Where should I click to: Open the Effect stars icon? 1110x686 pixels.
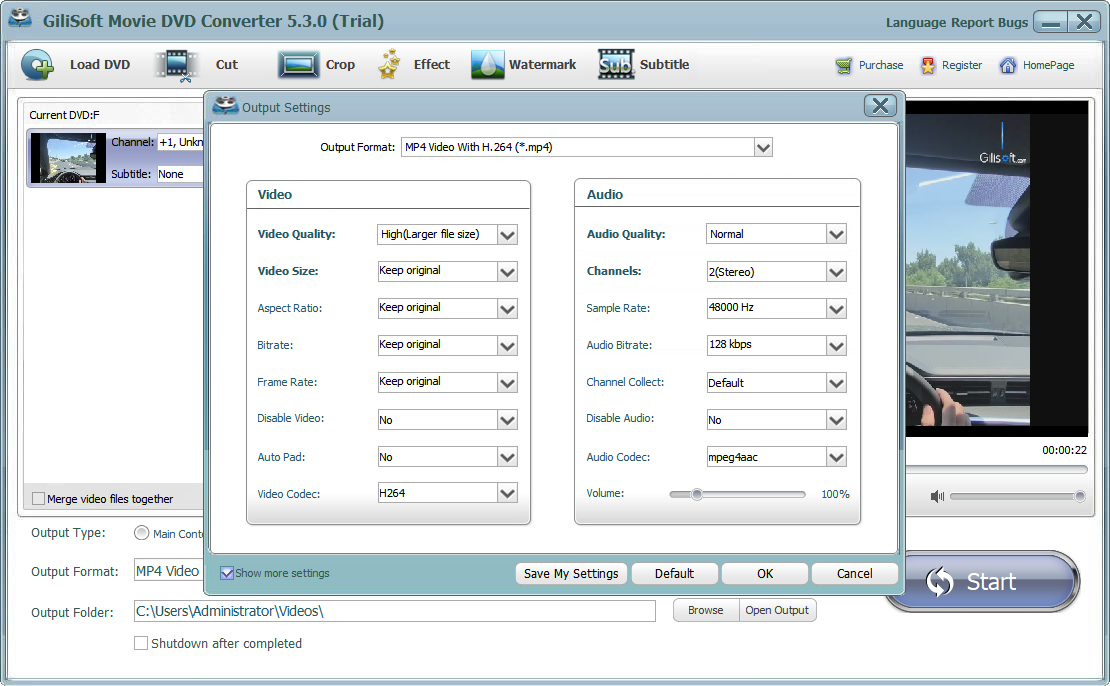click(x=389, y=64)
